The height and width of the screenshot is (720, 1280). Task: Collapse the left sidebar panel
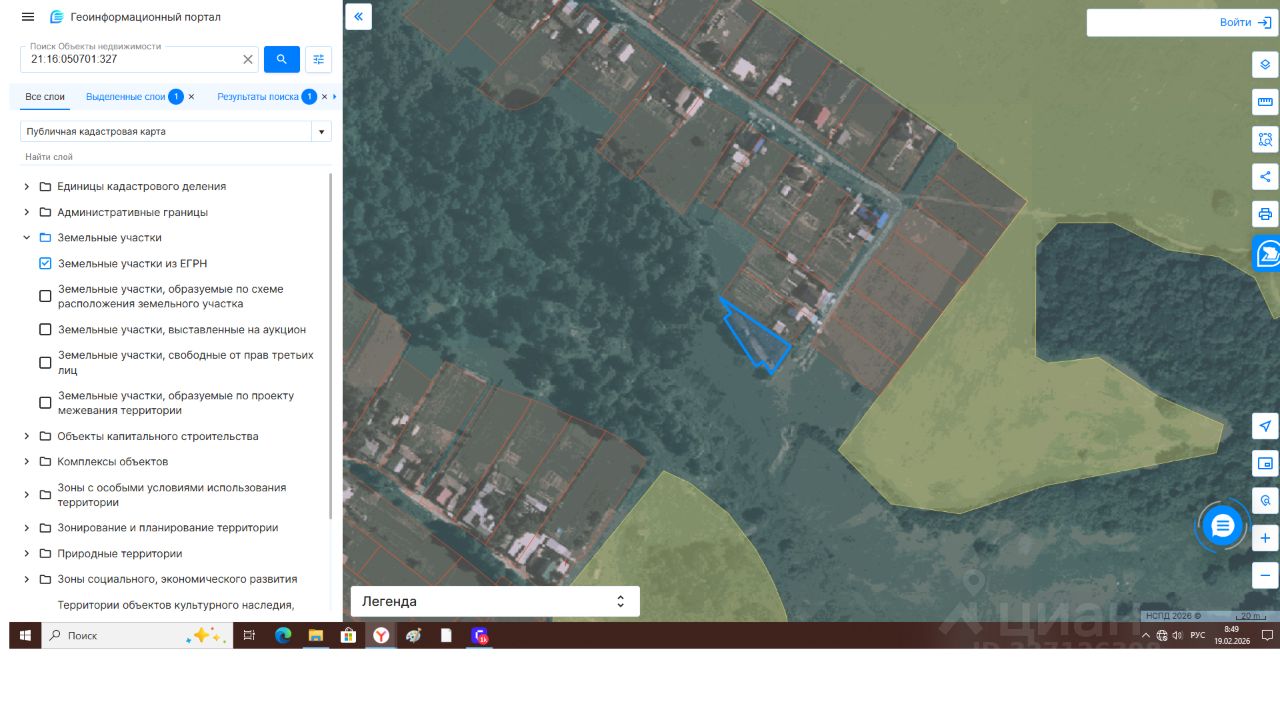pyautogui.click(x=358, y=16)
